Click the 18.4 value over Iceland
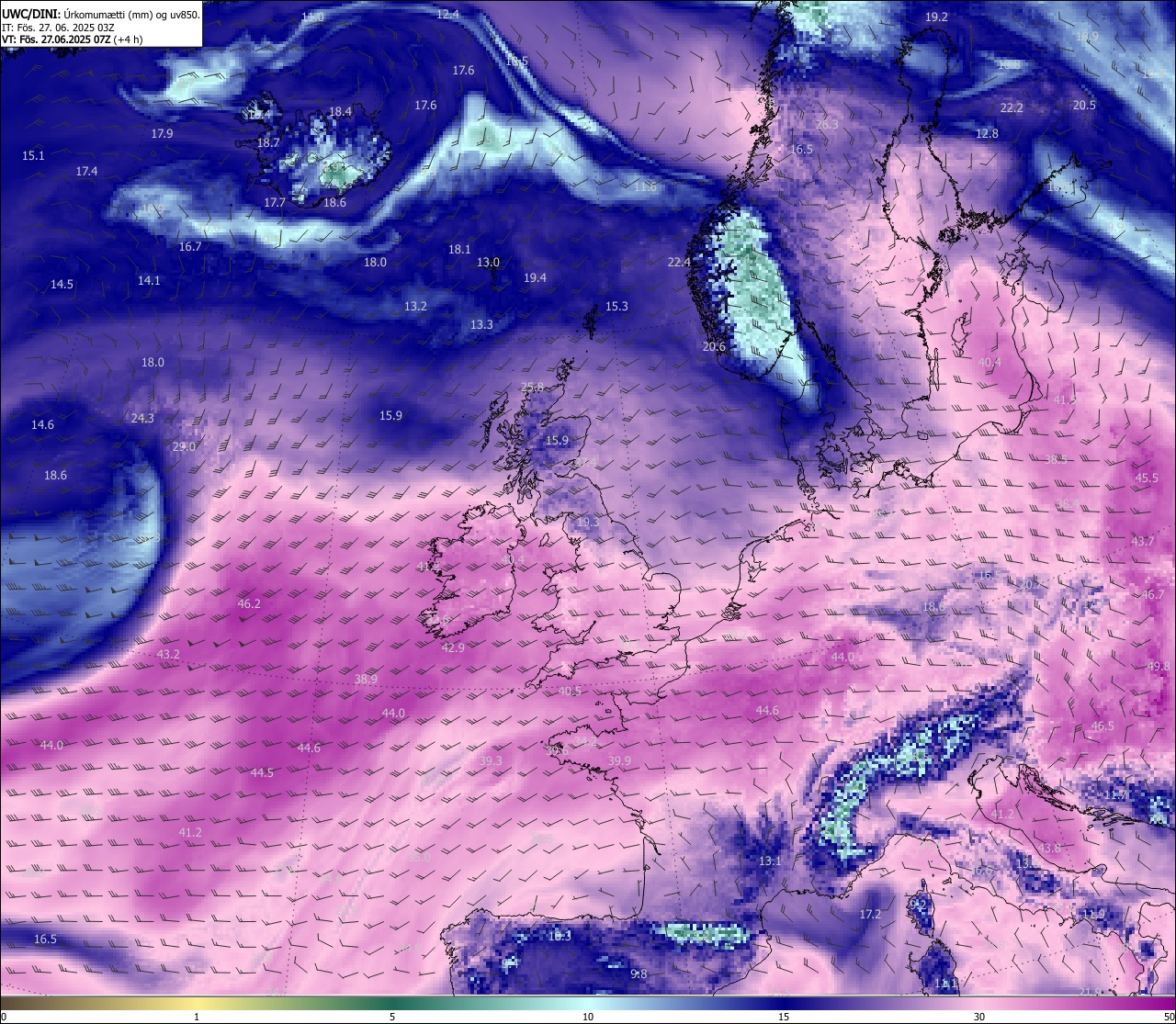The height and width of the screenshot is (1024, 1176). [340, 111]
